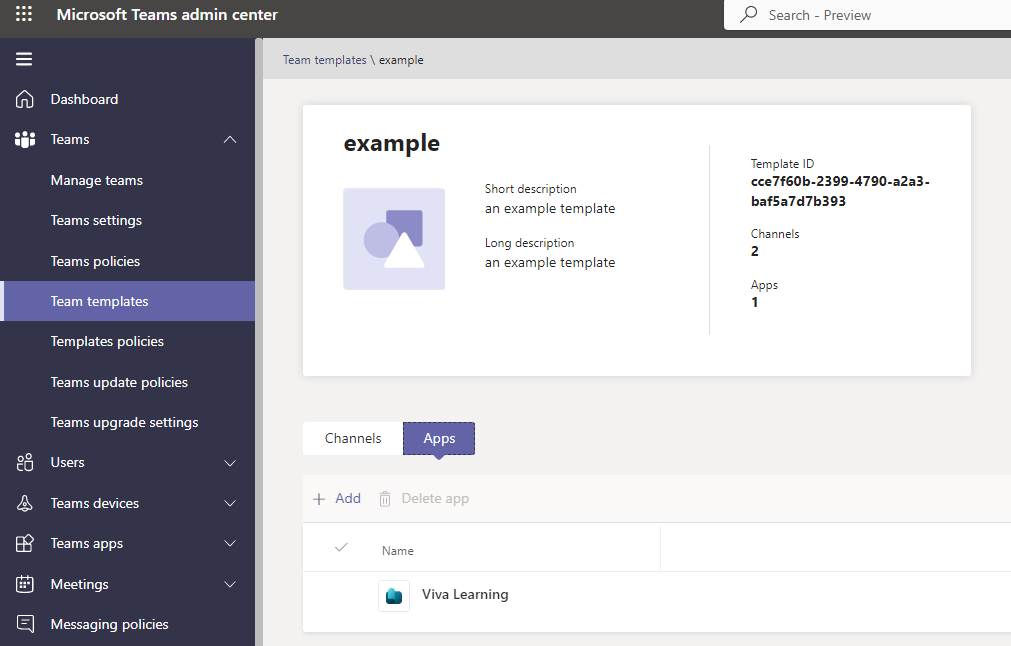Image resolution: width=1011 pixels, height=646 pixels.
Task: Click the Teams devices label
Action: pos(95,503)
